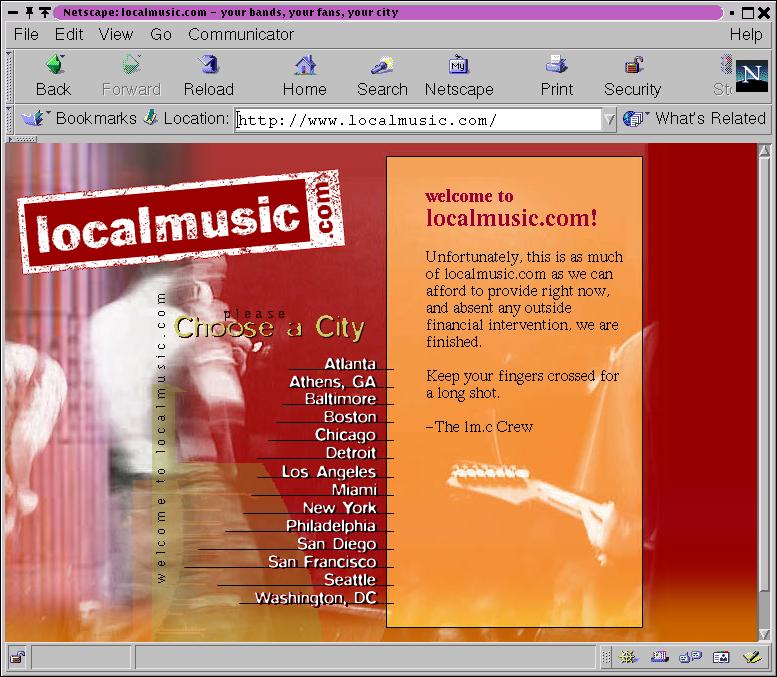Select the San Diego link

tap(336, 544)
